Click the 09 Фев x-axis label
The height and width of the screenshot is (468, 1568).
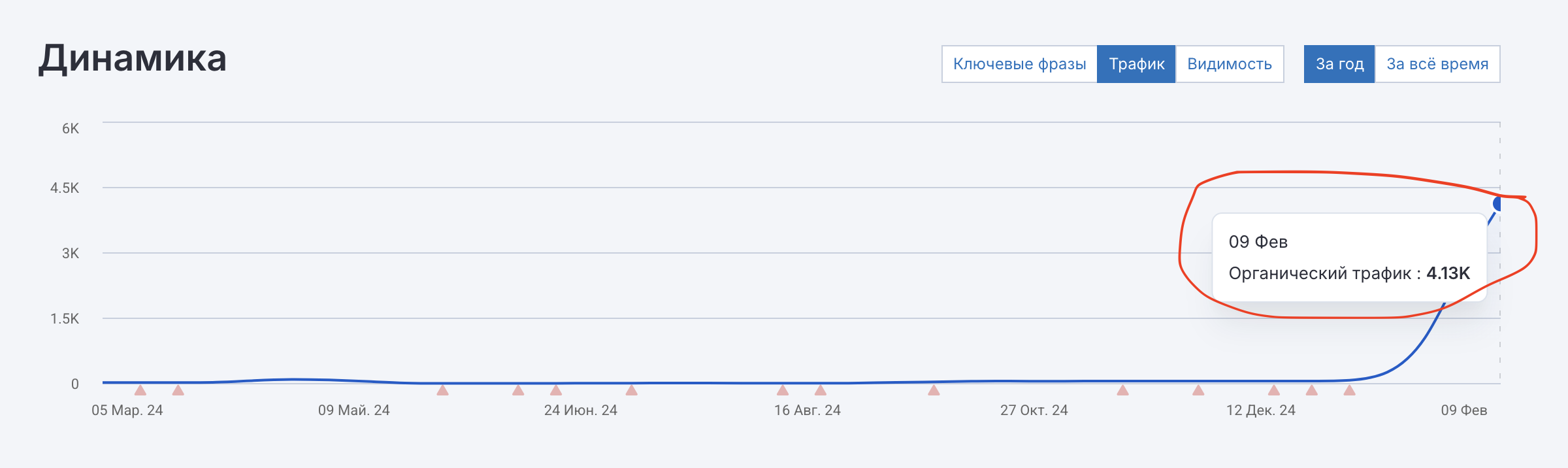[x=1463, y=410]
